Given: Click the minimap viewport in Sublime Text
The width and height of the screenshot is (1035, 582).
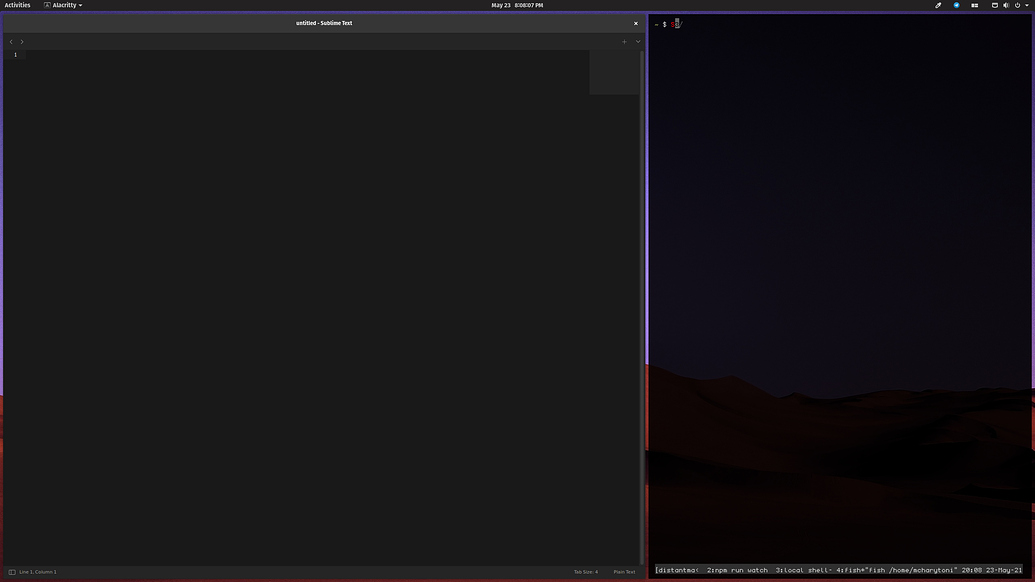Looking at the screenshot, I should [x=614, y=73].
